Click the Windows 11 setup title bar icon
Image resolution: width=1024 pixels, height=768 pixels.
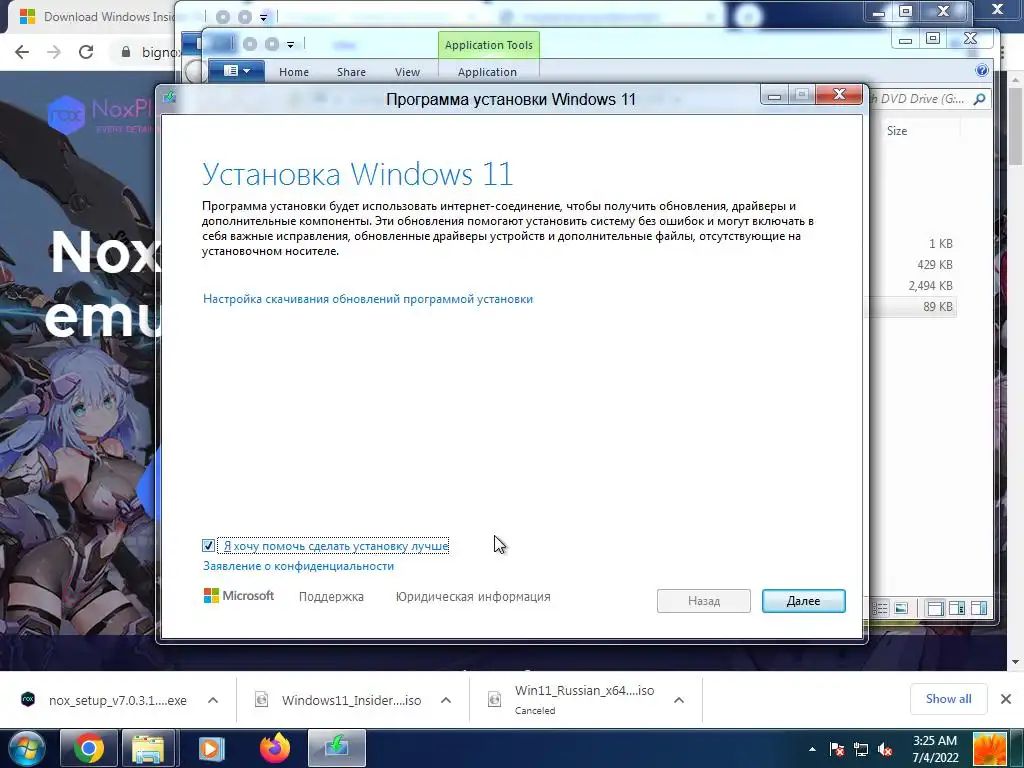pos(170,97)
